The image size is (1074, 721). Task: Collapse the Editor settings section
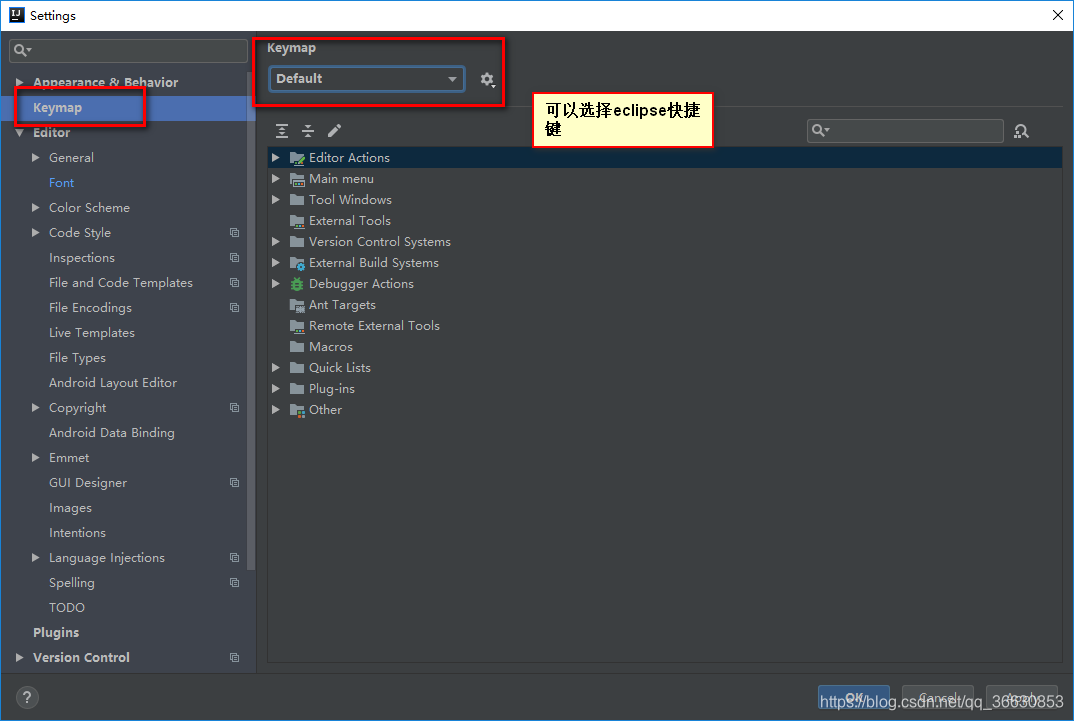point(19,133)
